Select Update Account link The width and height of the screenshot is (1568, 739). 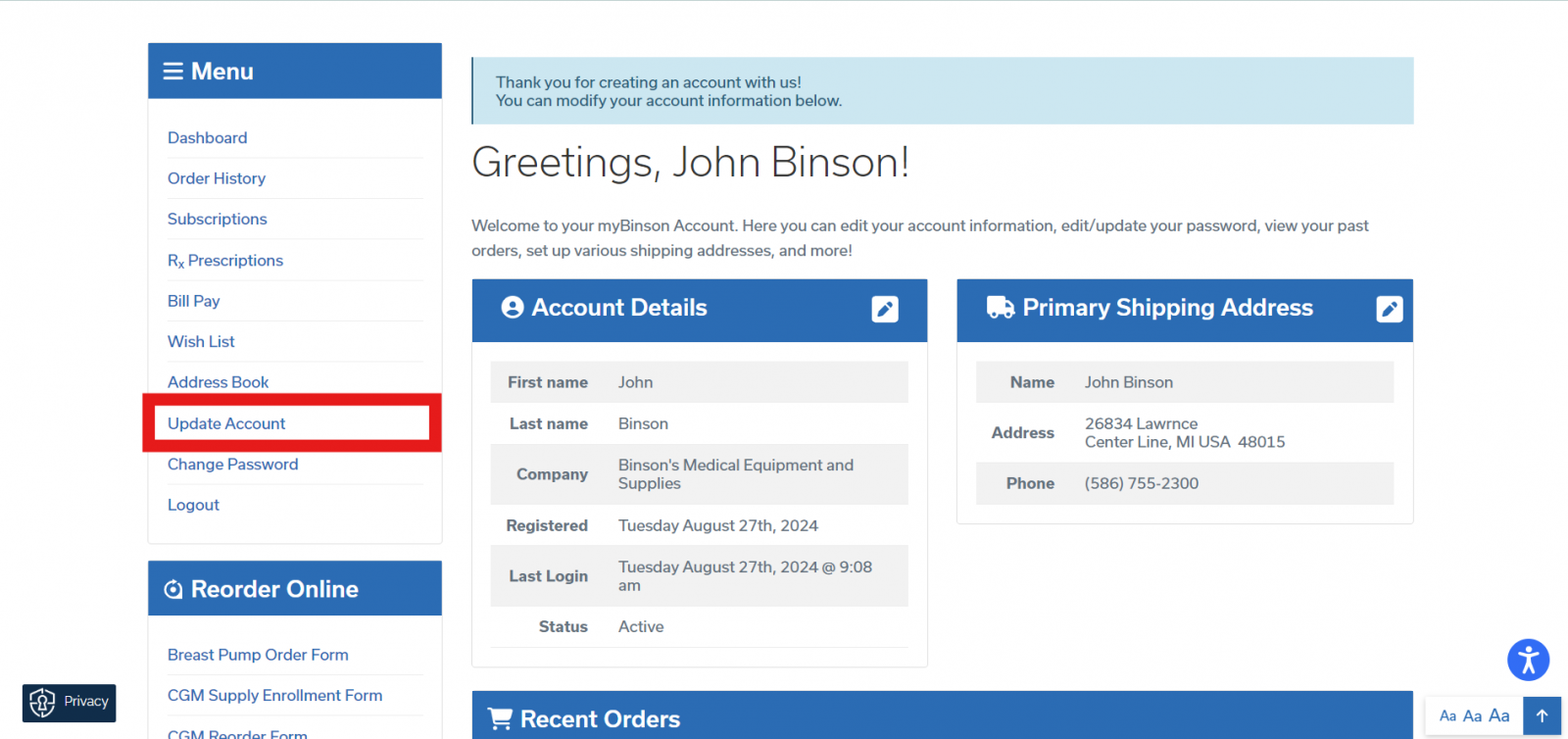(226, 423)
